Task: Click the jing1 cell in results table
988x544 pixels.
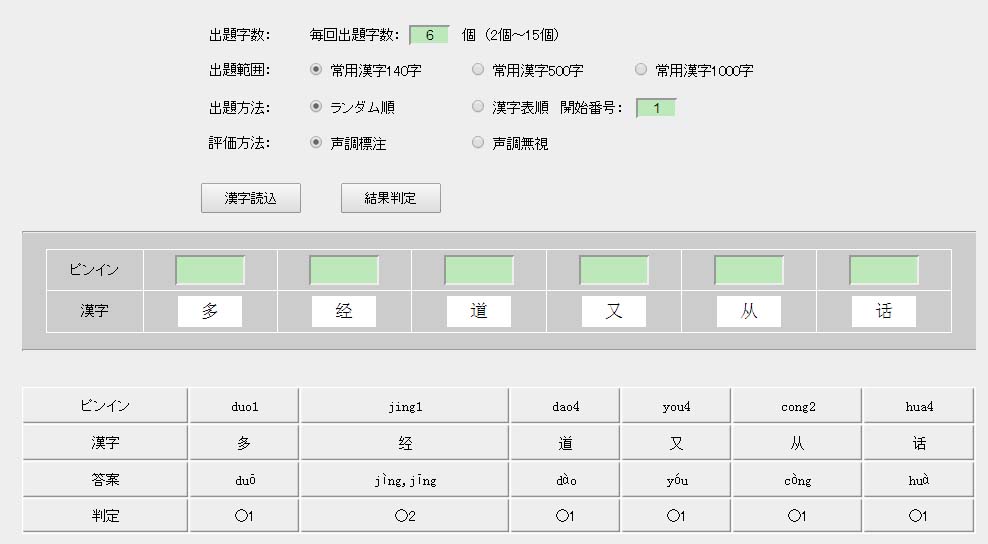Action: (404, 406)
